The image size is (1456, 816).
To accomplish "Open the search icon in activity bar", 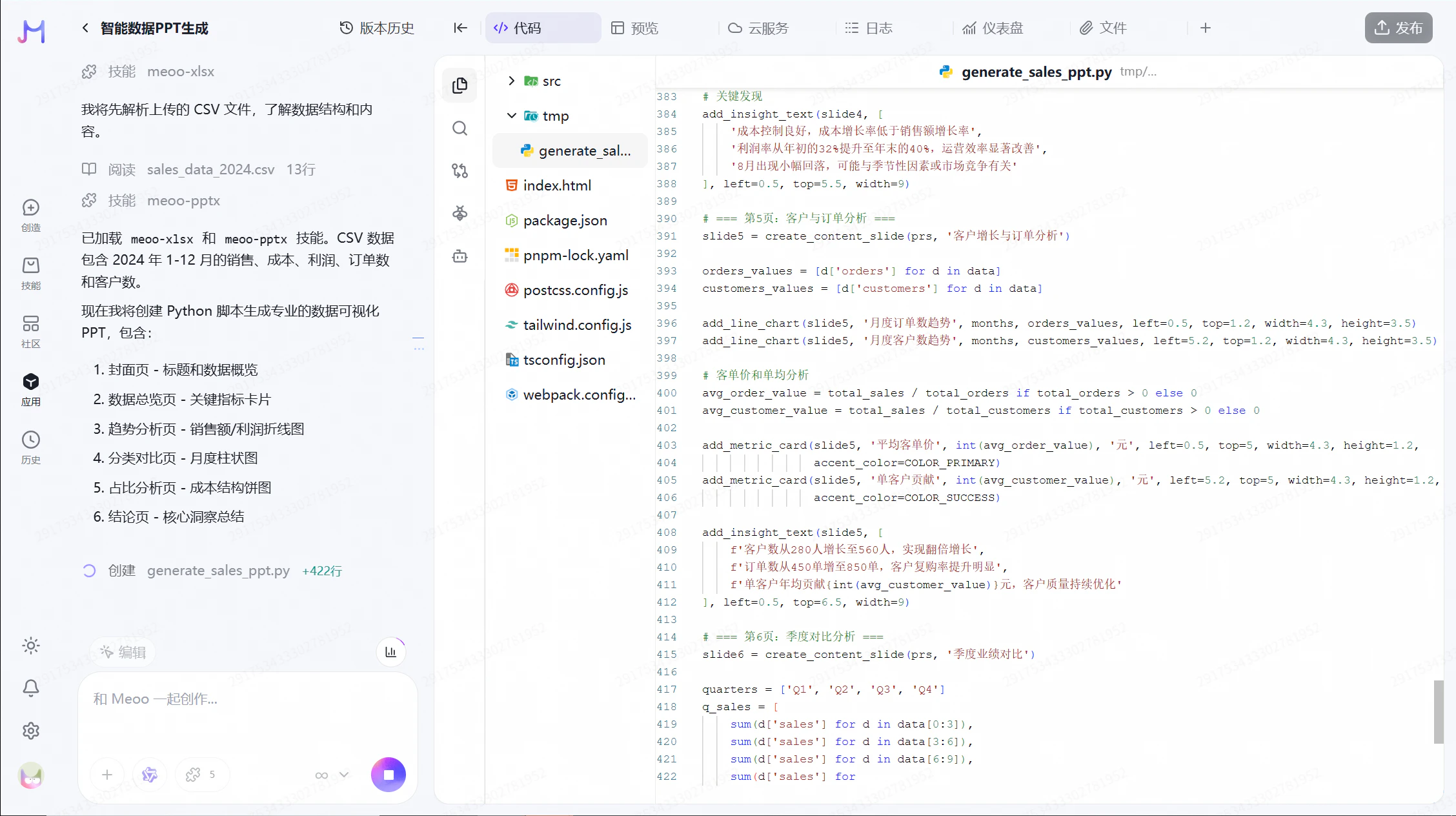I will pos(460,128).
